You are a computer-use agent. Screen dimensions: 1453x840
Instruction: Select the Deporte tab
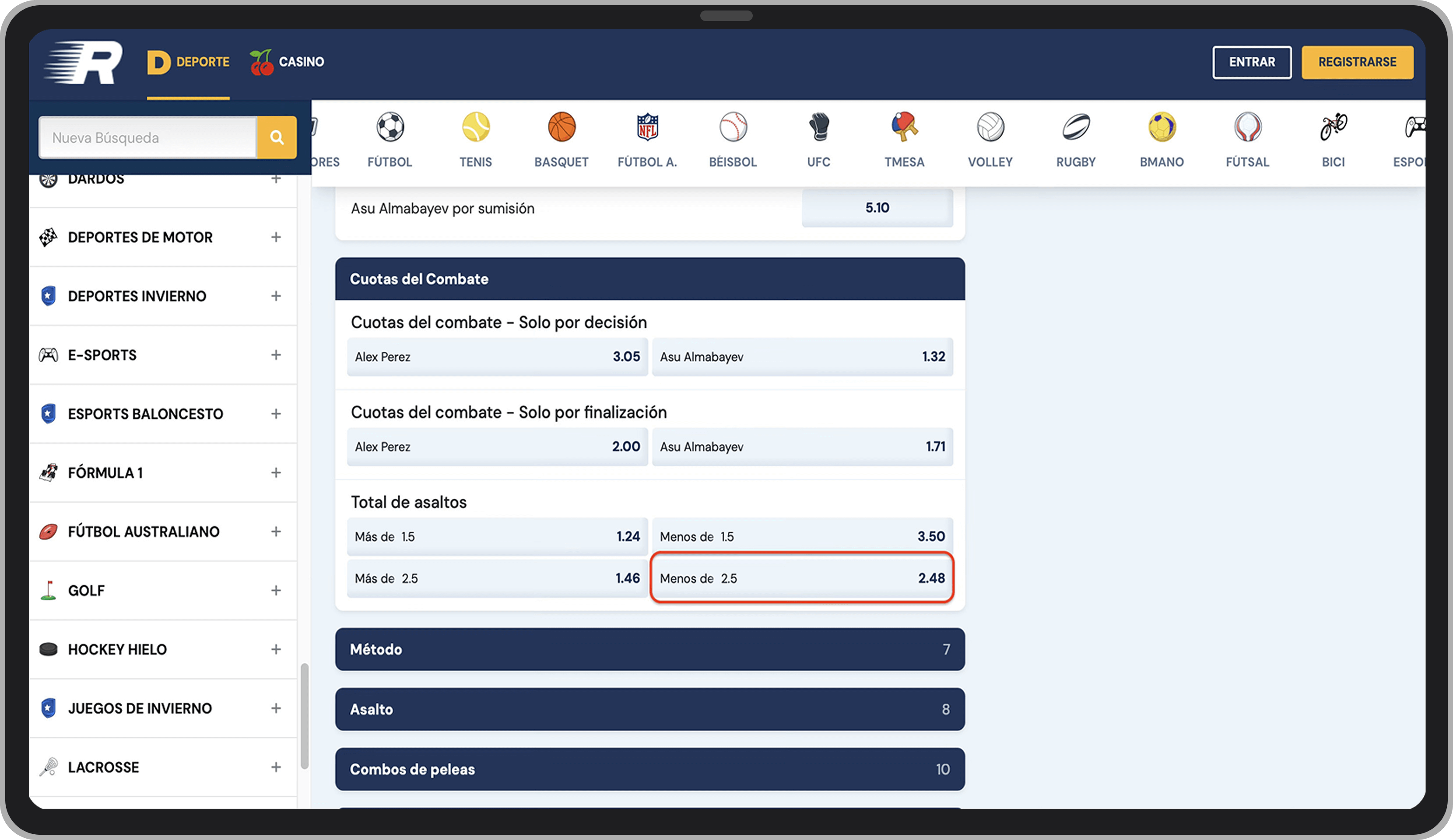188,62
